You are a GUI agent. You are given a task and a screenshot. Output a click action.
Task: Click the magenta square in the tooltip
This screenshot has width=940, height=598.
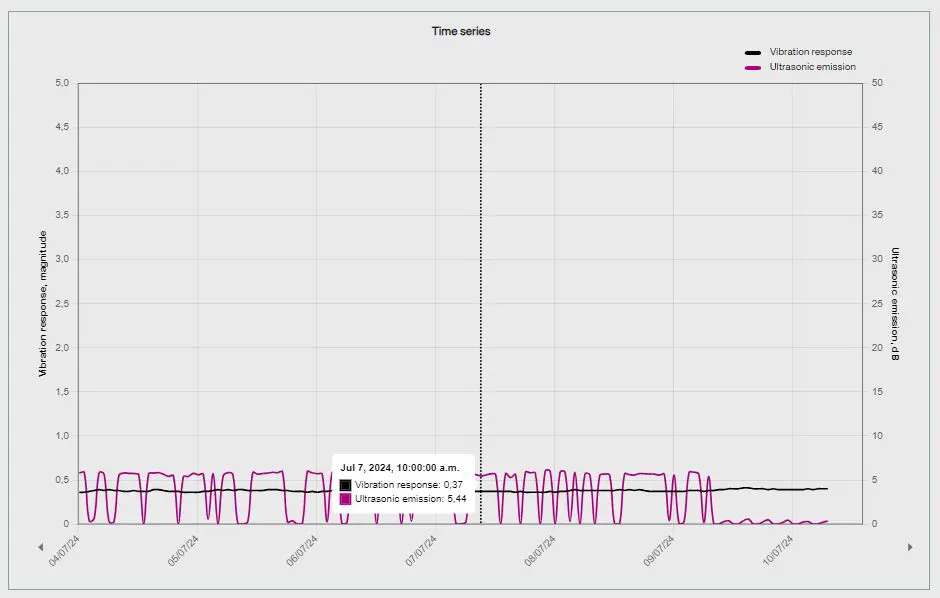coord(346,498)
